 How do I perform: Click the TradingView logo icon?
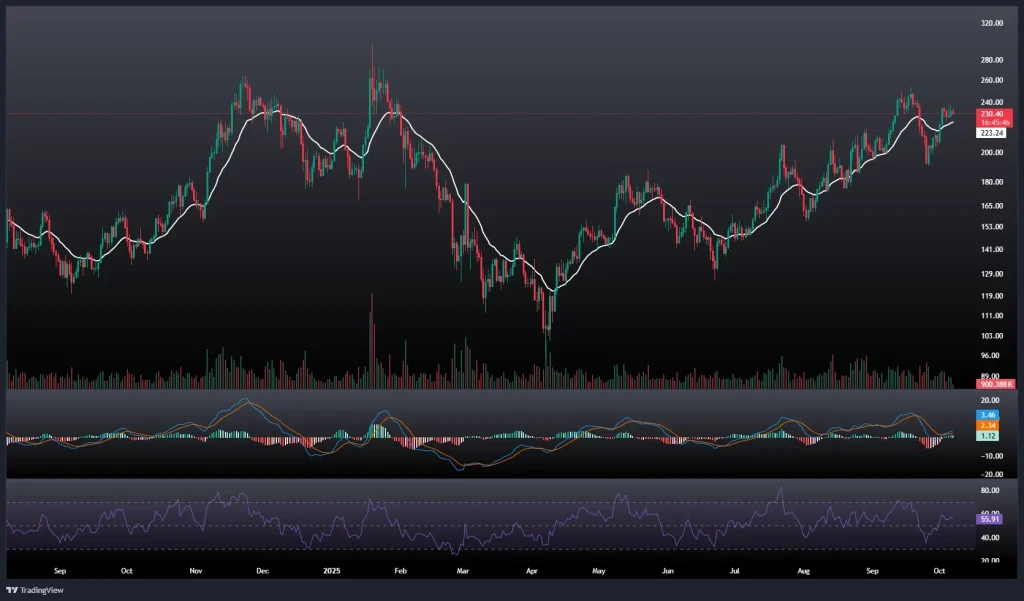click(x=13, y=589)
